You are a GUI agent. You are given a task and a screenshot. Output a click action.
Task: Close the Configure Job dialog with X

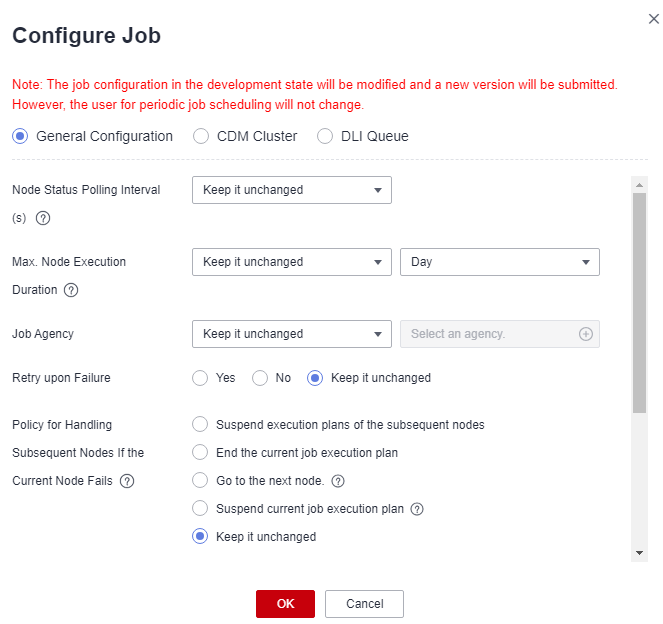pyautogui.click(x=654, y=19)
